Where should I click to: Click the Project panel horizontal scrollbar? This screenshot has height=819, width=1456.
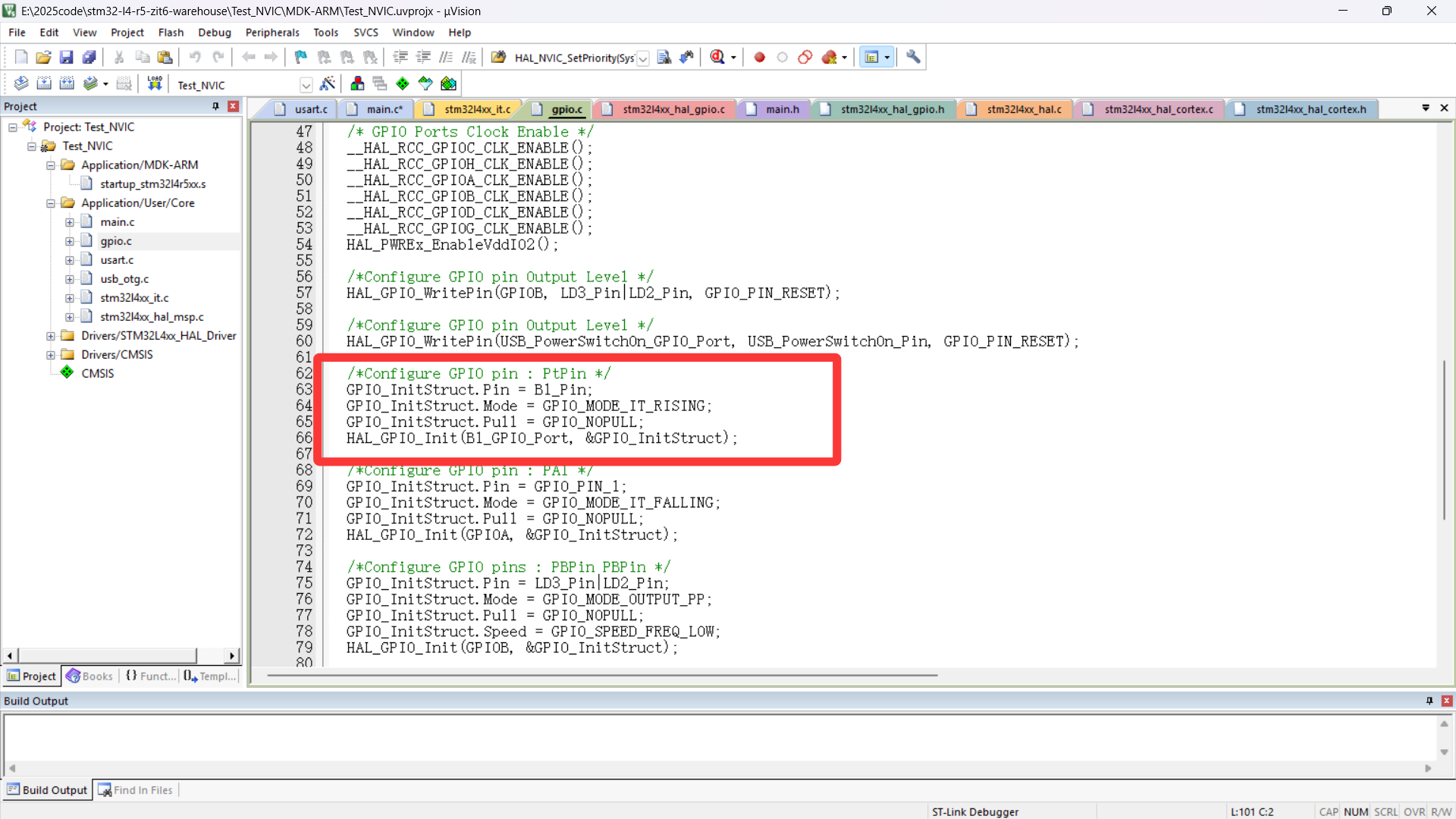(106, 655)
